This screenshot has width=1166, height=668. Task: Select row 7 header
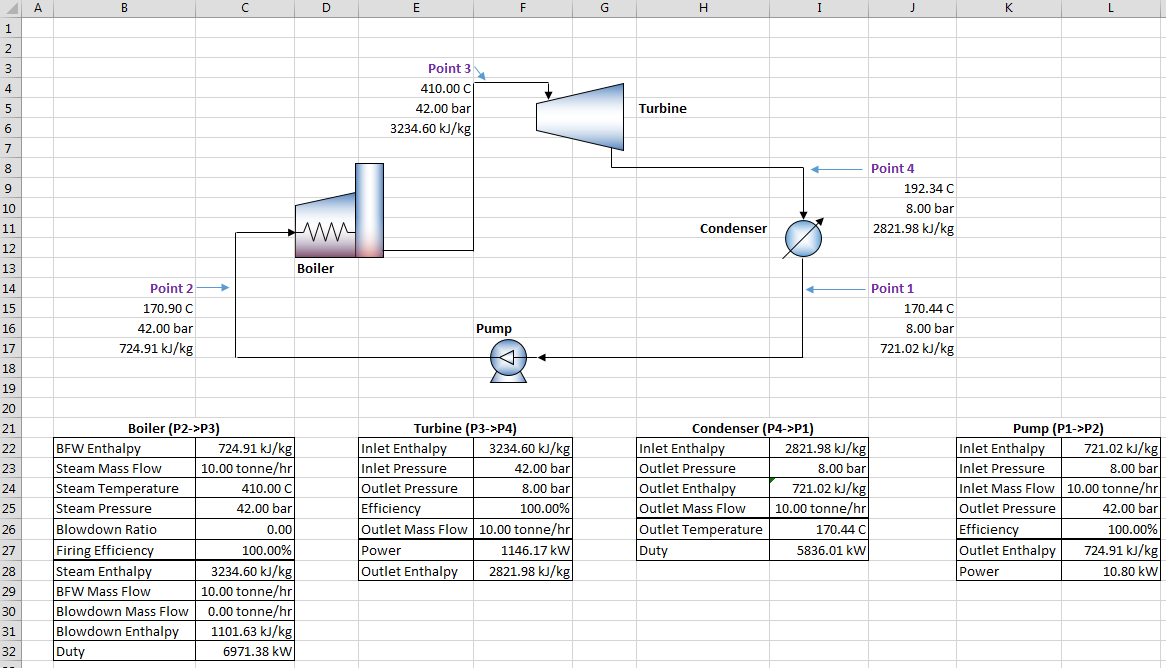pos(9,148)
